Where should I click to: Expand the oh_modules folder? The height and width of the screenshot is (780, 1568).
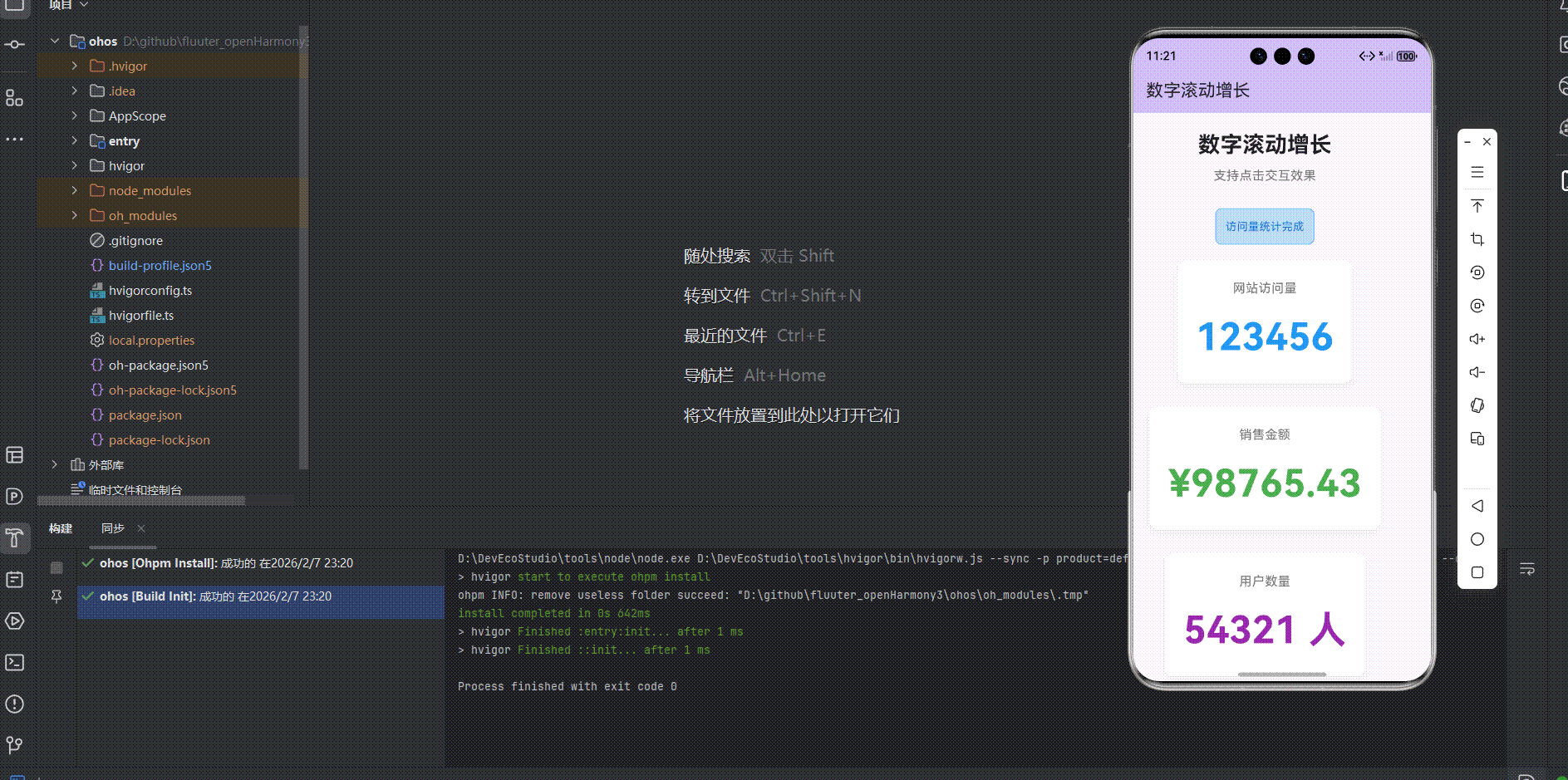tap(75, 215)
